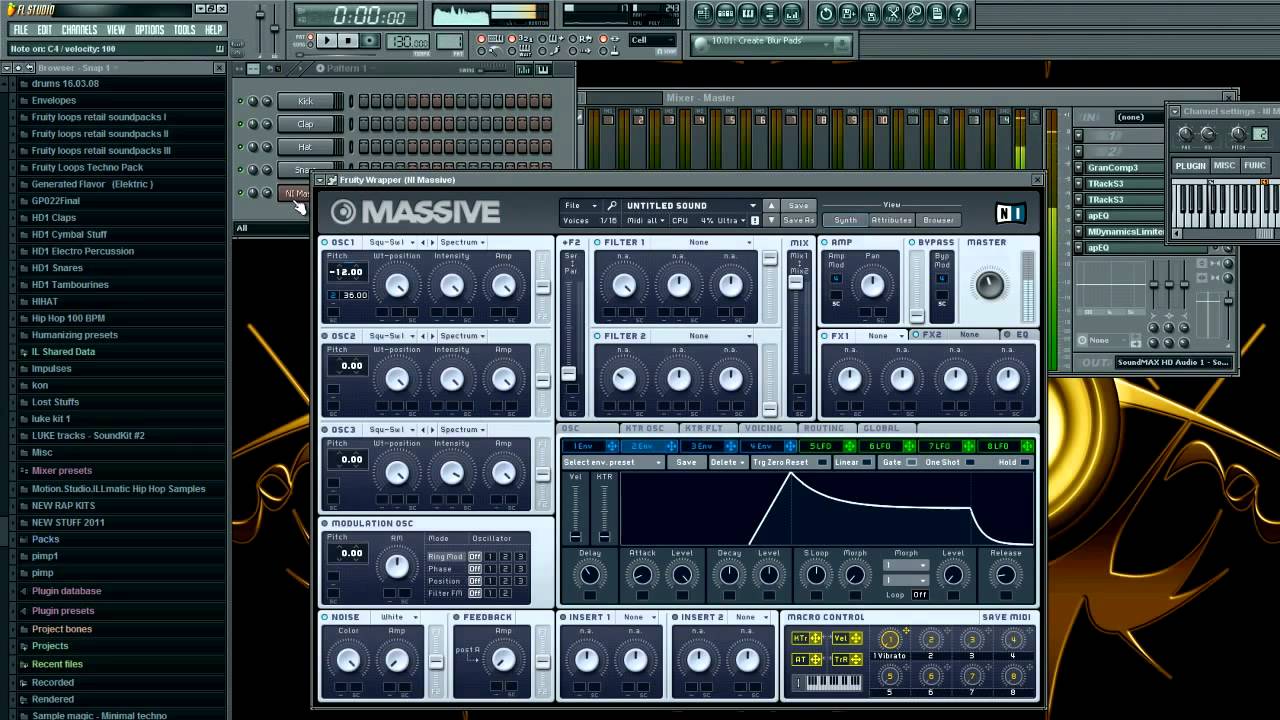Toggle the Noise section on/off
The height and width of the screenshot is (720, 1280).
click(x=326, y=617)
